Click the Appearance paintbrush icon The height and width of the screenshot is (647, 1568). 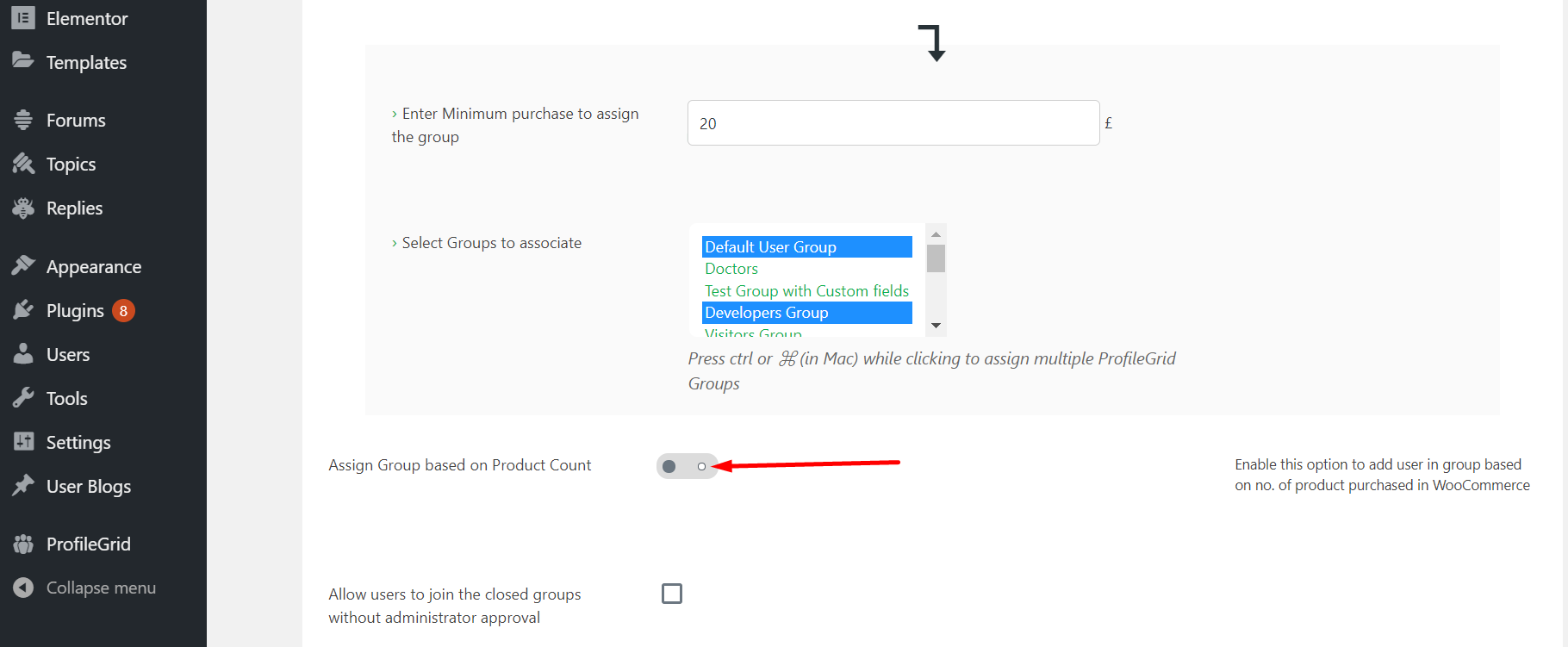tap(23, 265)
